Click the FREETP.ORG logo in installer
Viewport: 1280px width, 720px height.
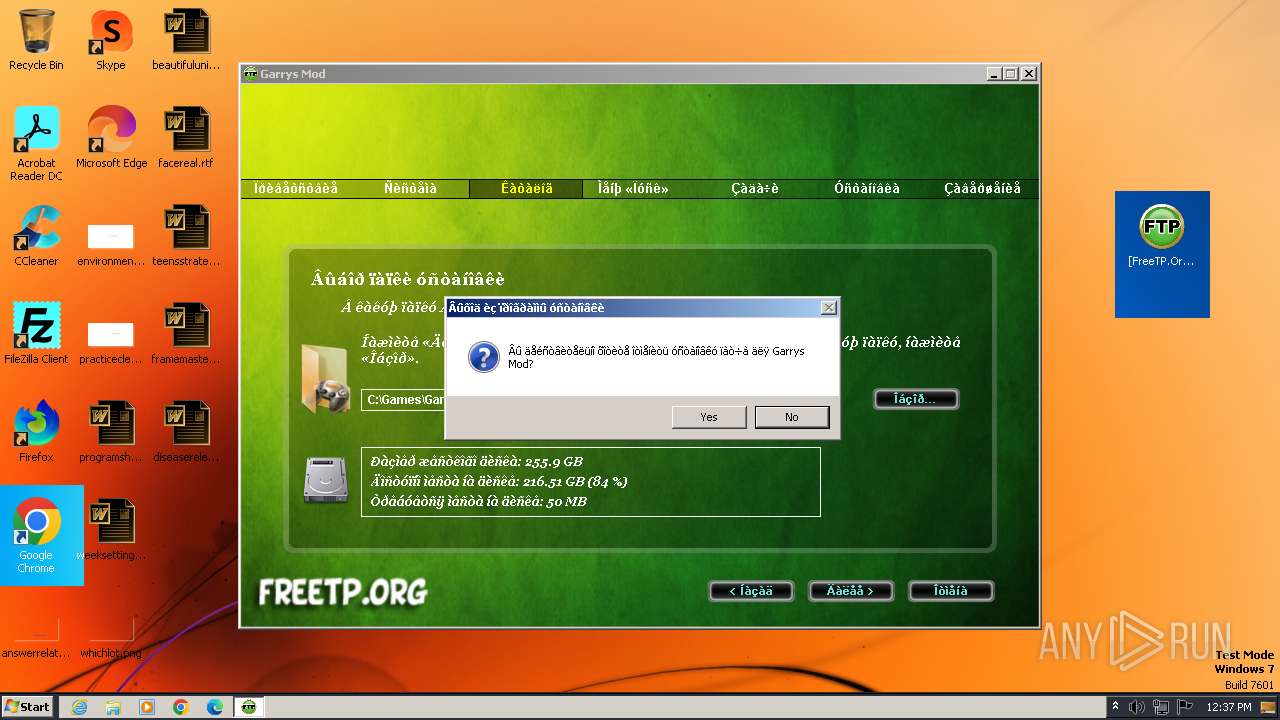tap(343, 592)
